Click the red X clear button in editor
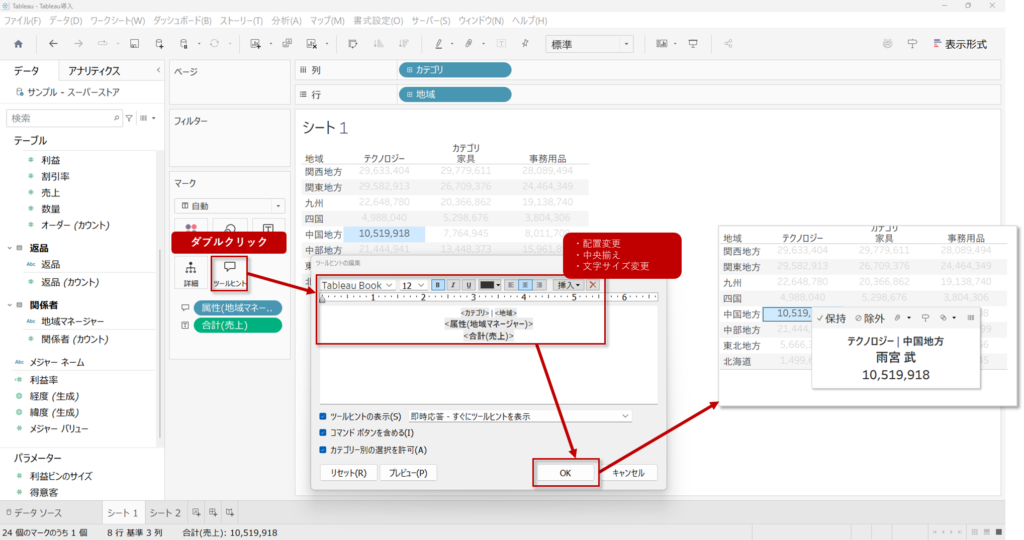The height and width of the screenshot is (540, 1024). click(x=593, y=285)
